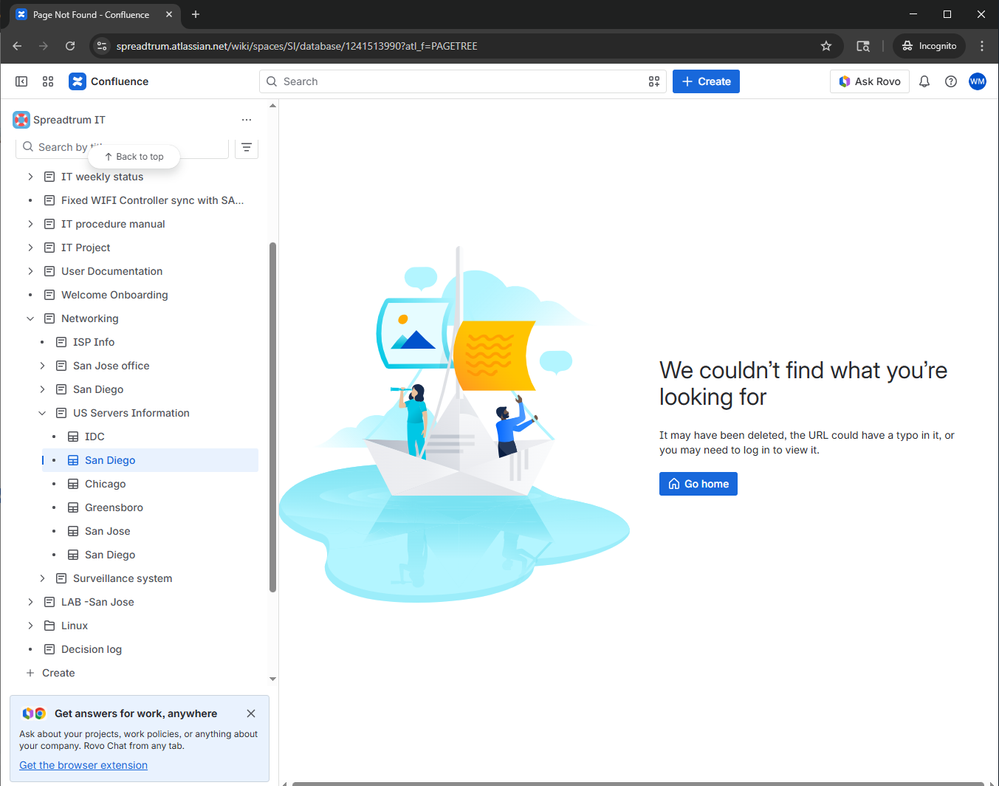Click the Chicago database icon
This screenshot has height=786, width=999.
click(73, 484)
